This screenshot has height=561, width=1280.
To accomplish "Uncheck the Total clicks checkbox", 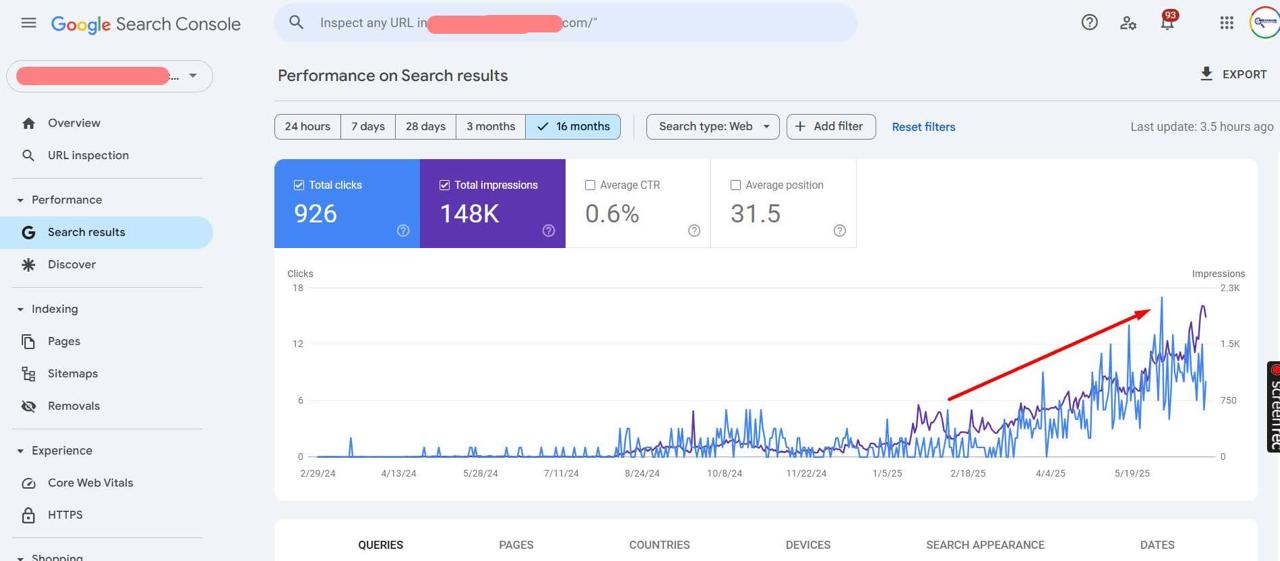I will (x=299, y=185).
